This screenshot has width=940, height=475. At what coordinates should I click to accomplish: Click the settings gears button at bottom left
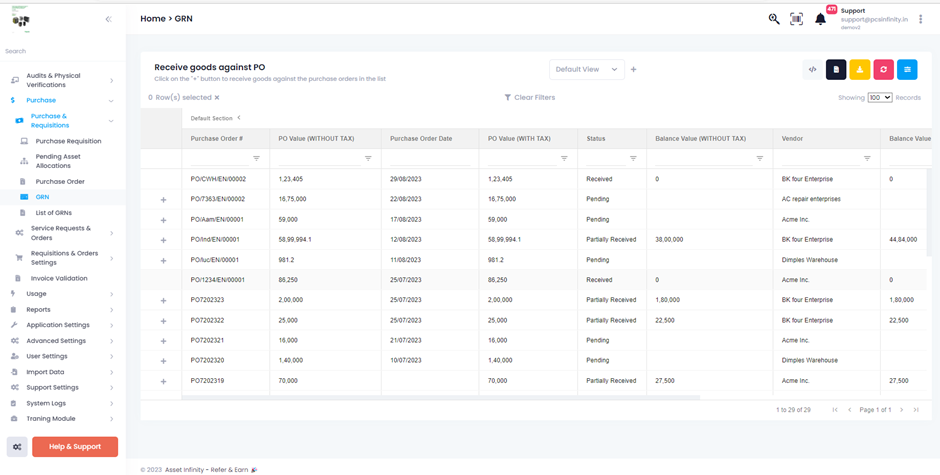[17, 447]
